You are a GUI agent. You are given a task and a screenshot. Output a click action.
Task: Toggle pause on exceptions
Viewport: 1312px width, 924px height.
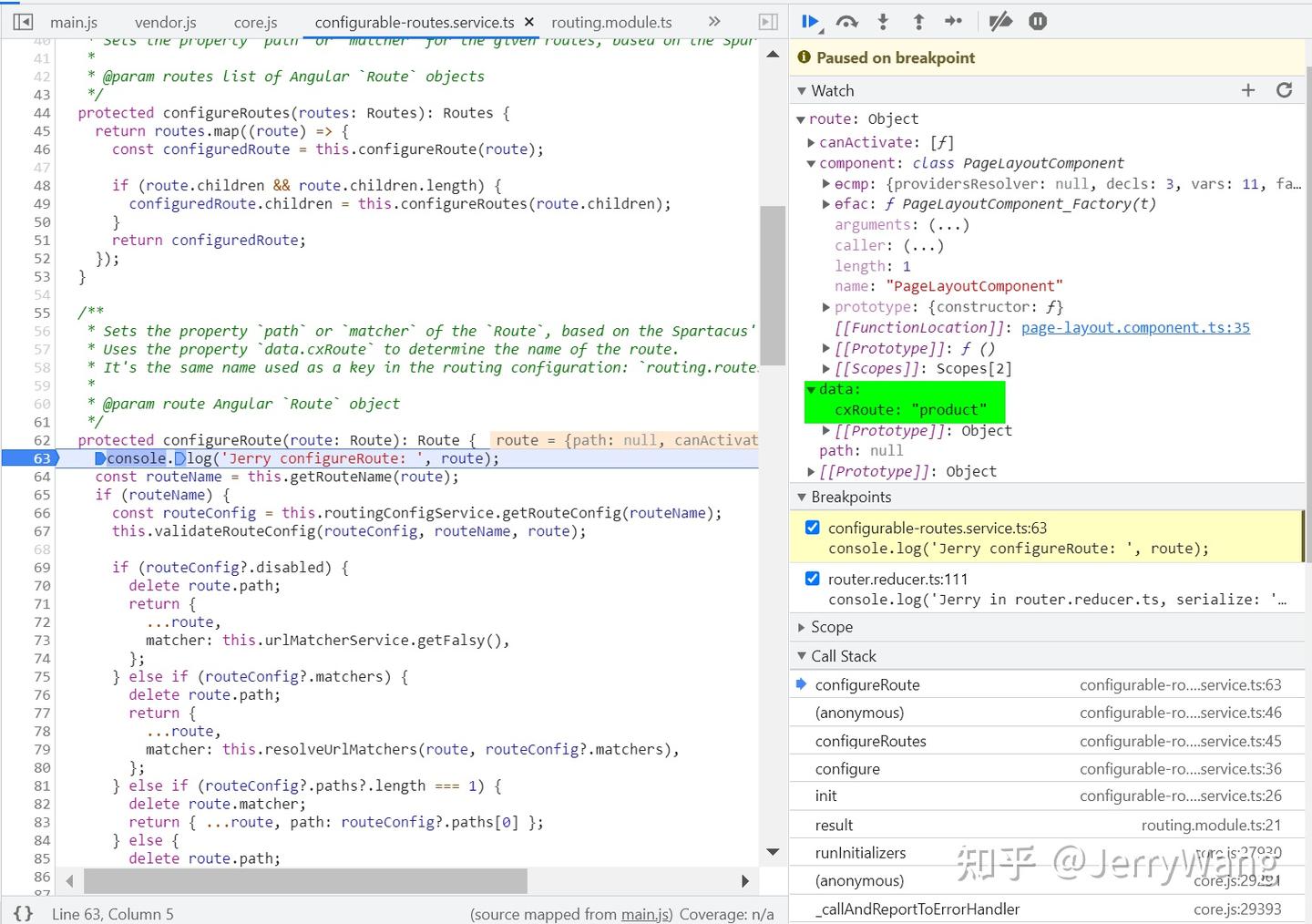(1038, 21)
